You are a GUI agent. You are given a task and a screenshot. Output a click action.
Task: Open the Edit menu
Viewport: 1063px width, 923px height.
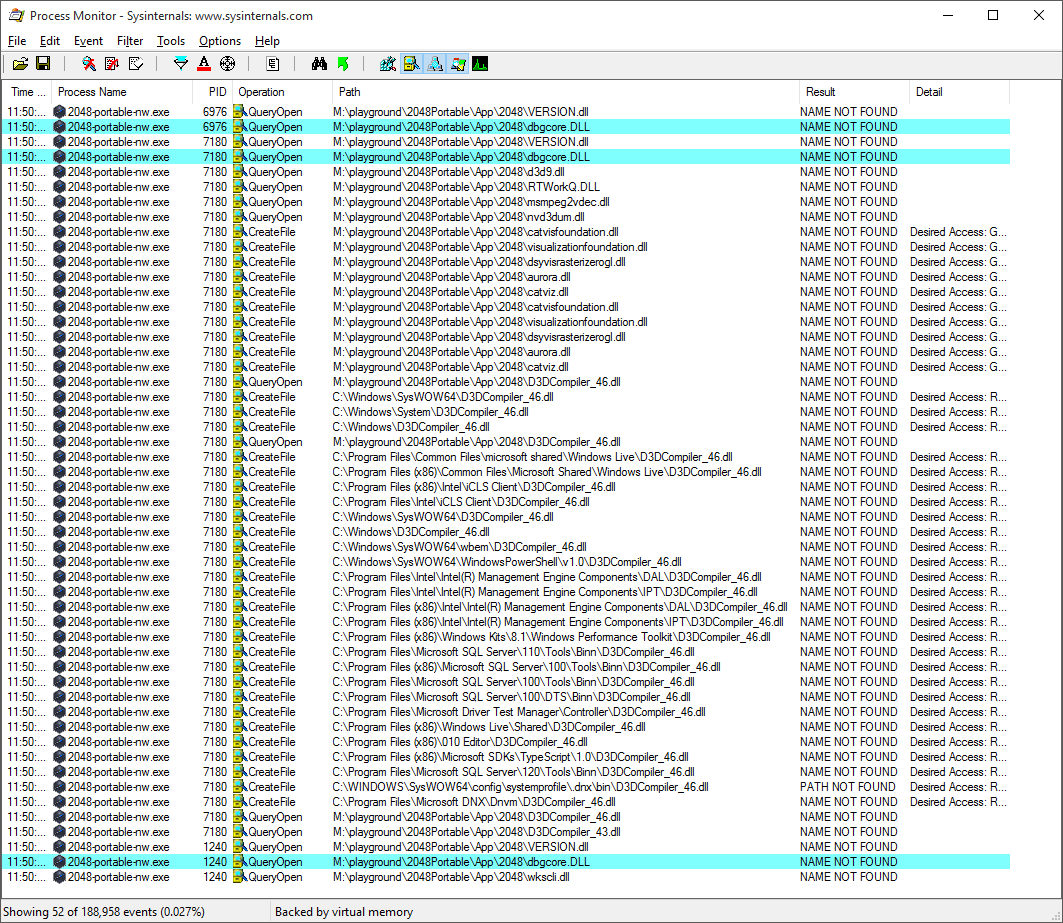(49, 41)
